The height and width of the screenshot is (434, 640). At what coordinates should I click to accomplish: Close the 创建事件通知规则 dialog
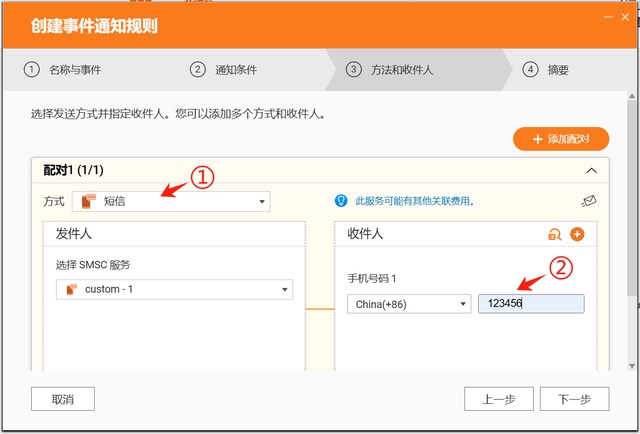coord(625,17)
